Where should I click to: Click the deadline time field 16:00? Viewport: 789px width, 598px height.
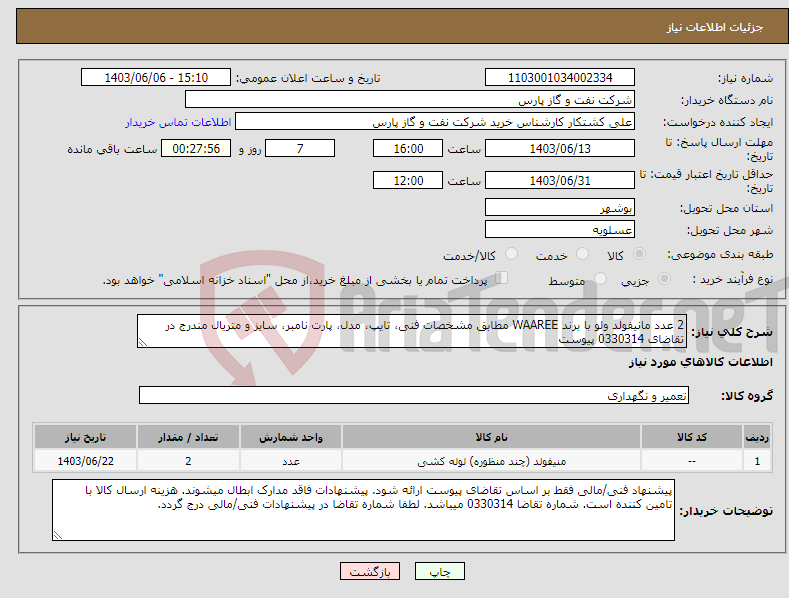[408, 148]
